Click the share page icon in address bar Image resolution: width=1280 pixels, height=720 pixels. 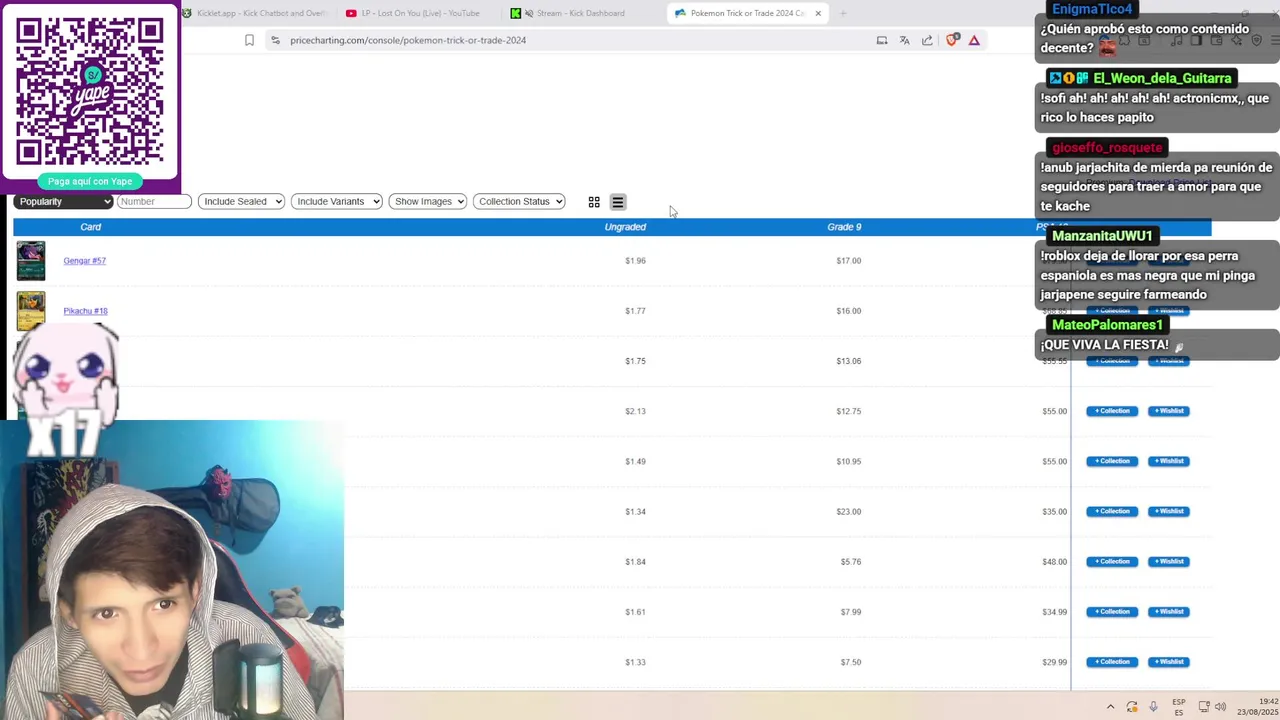click(x=927, y=40)
